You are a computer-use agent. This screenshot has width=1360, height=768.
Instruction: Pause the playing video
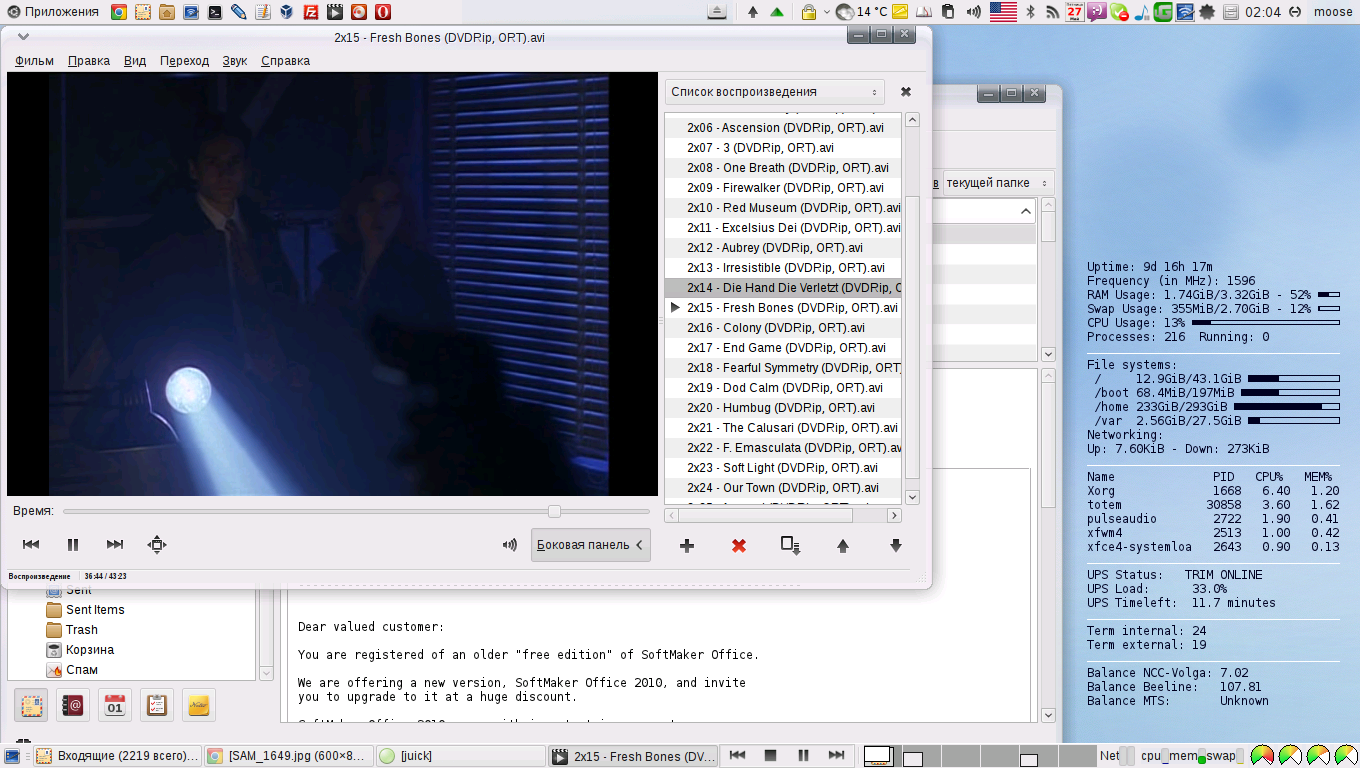click(73, 545)
